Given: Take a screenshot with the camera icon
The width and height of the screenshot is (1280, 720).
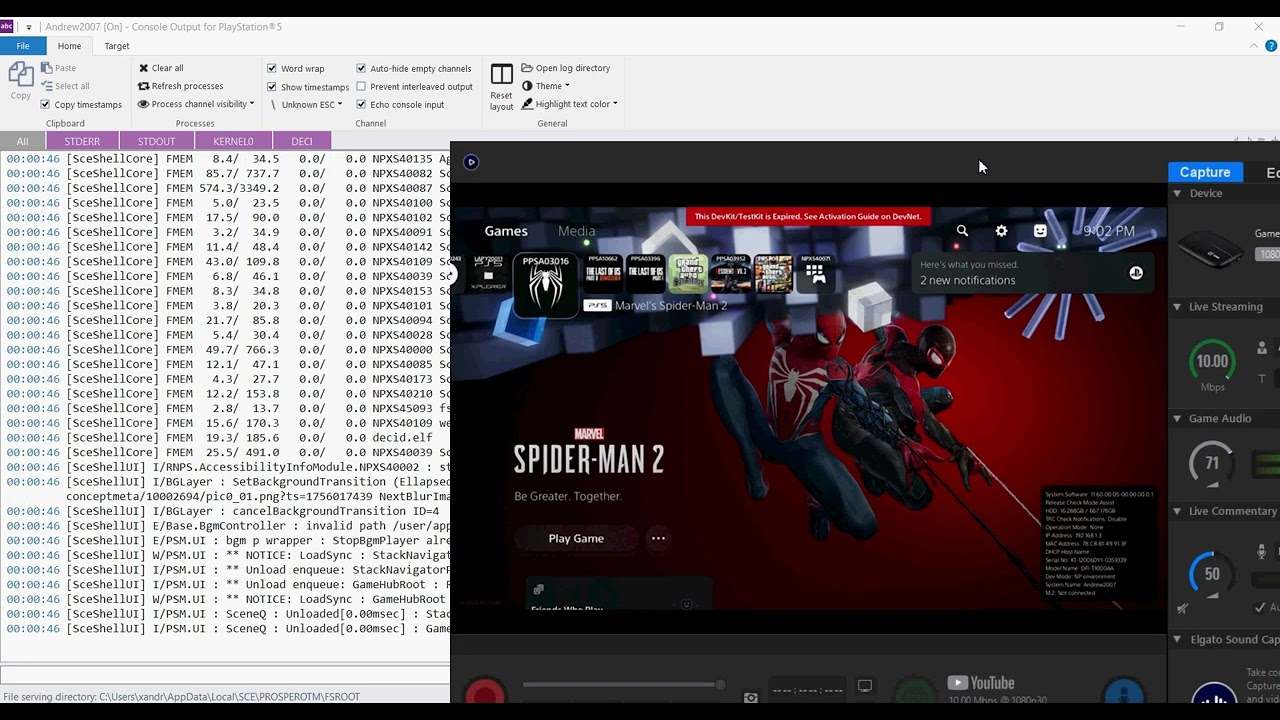Looking at the screenshot, I should pos(750,697).
